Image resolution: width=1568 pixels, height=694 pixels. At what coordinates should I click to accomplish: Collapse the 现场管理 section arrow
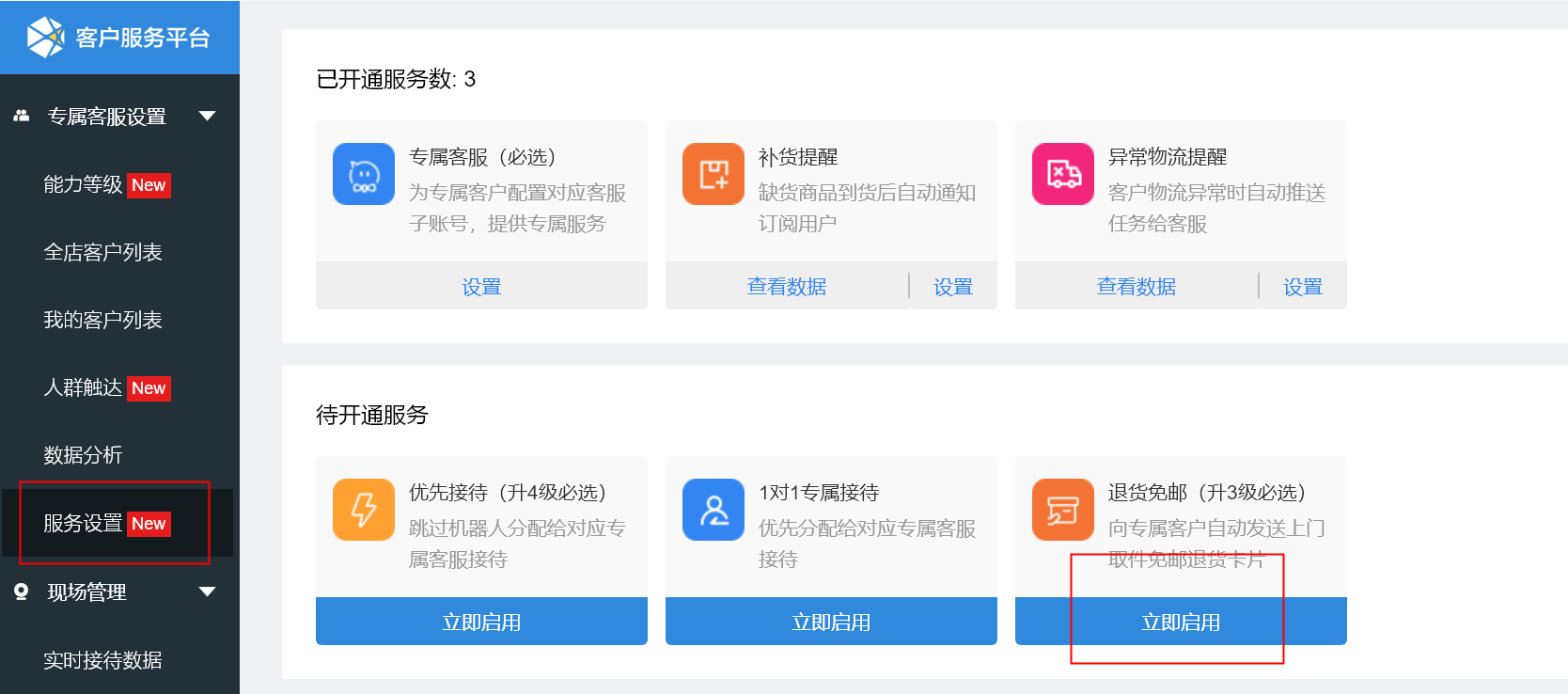(208, 591)
